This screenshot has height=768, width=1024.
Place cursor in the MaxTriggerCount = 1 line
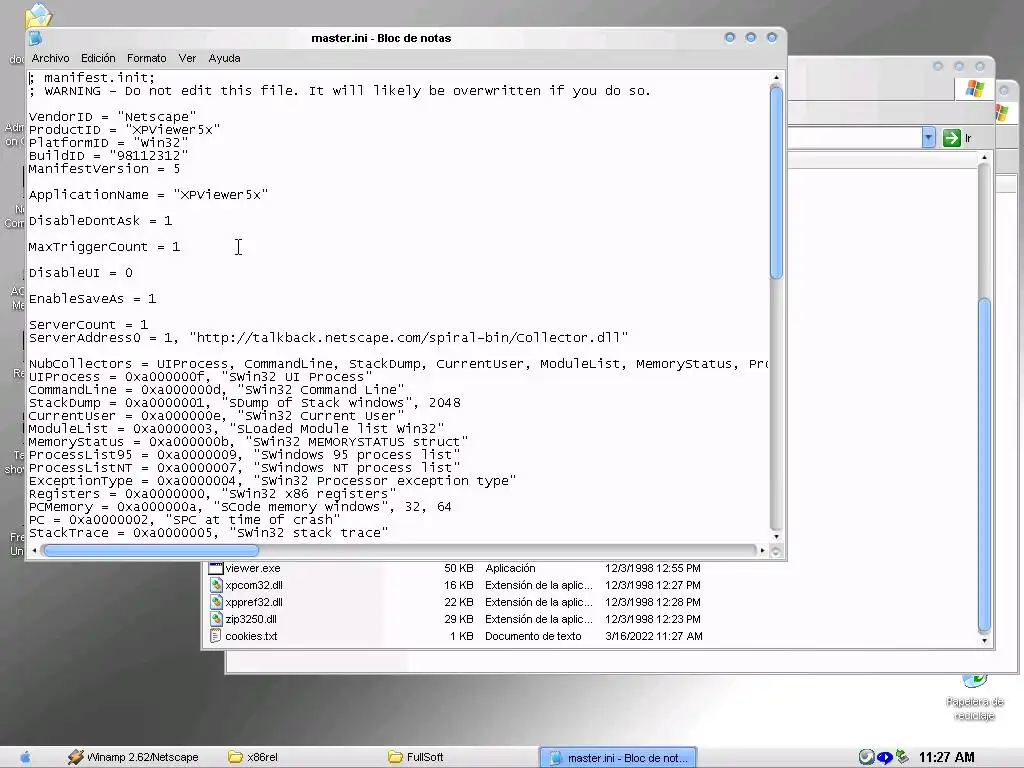click(x=104, y=247)
